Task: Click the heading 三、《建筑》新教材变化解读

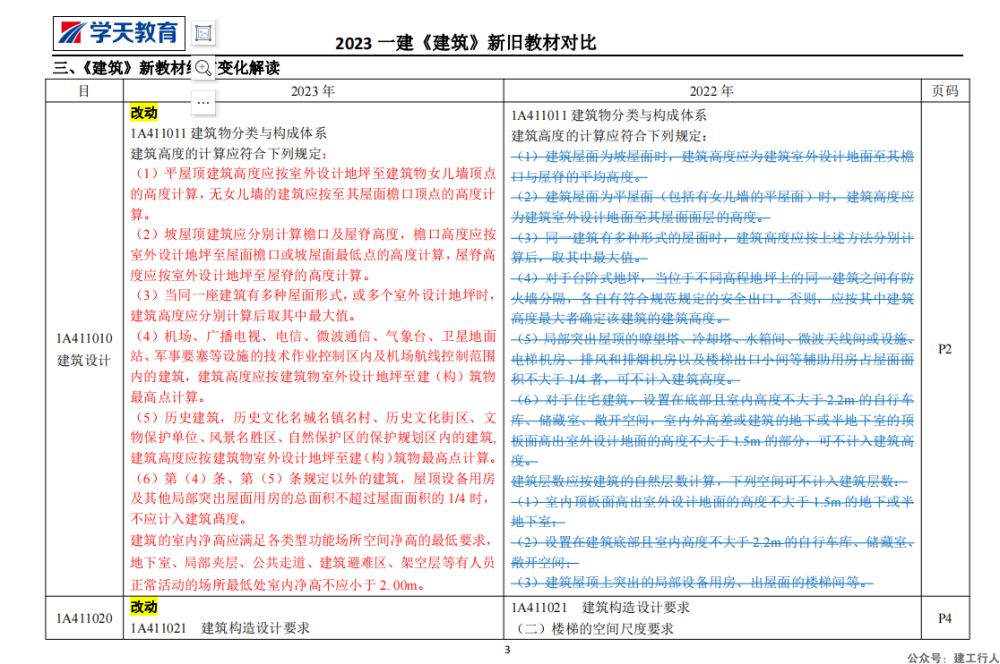Action: (x=166, y=68)
